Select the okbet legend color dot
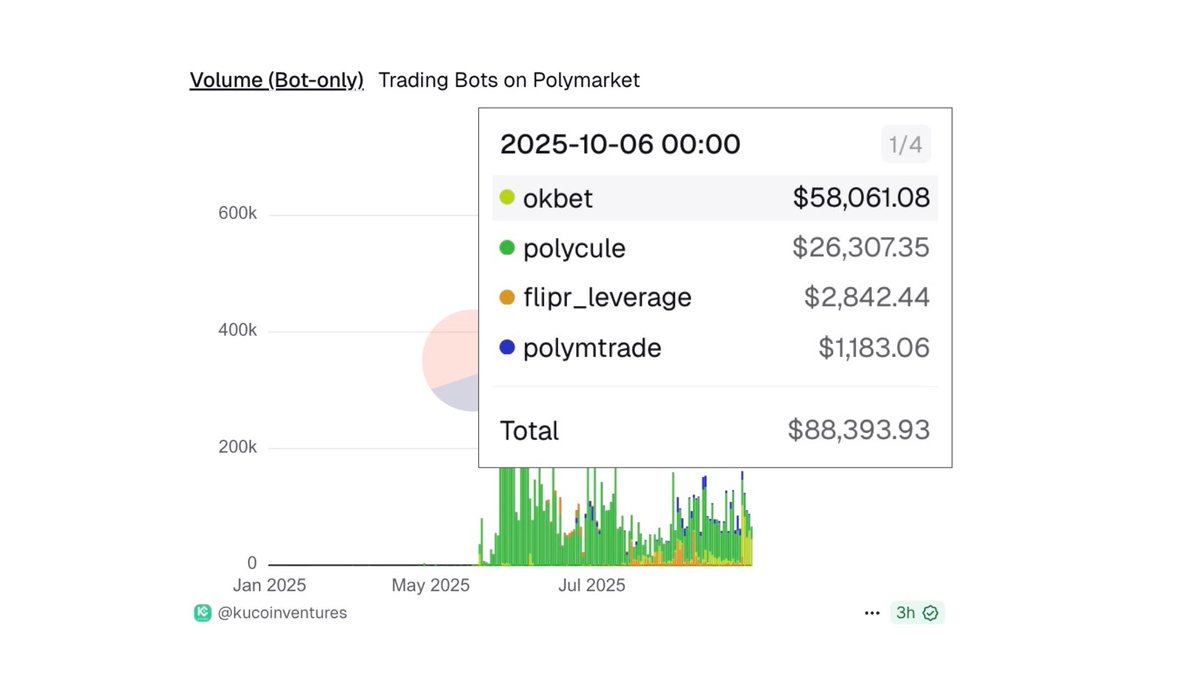Image resolution: width=1200 pixels, height=675 pixels. [508, 198]
